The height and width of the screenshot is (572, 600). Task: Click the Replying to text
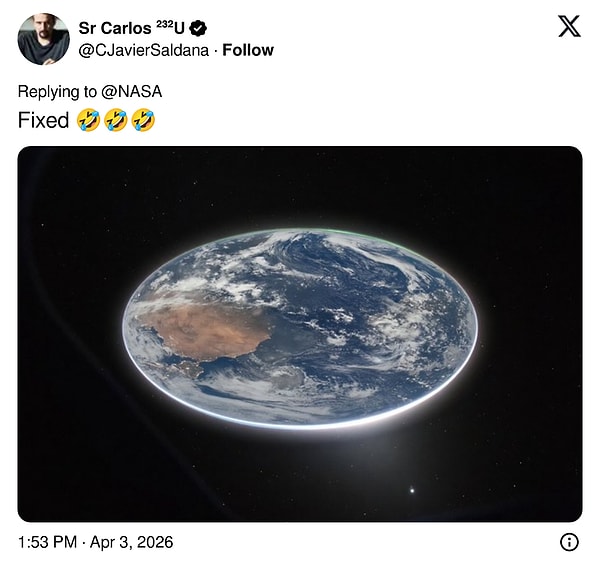[58, 91]
